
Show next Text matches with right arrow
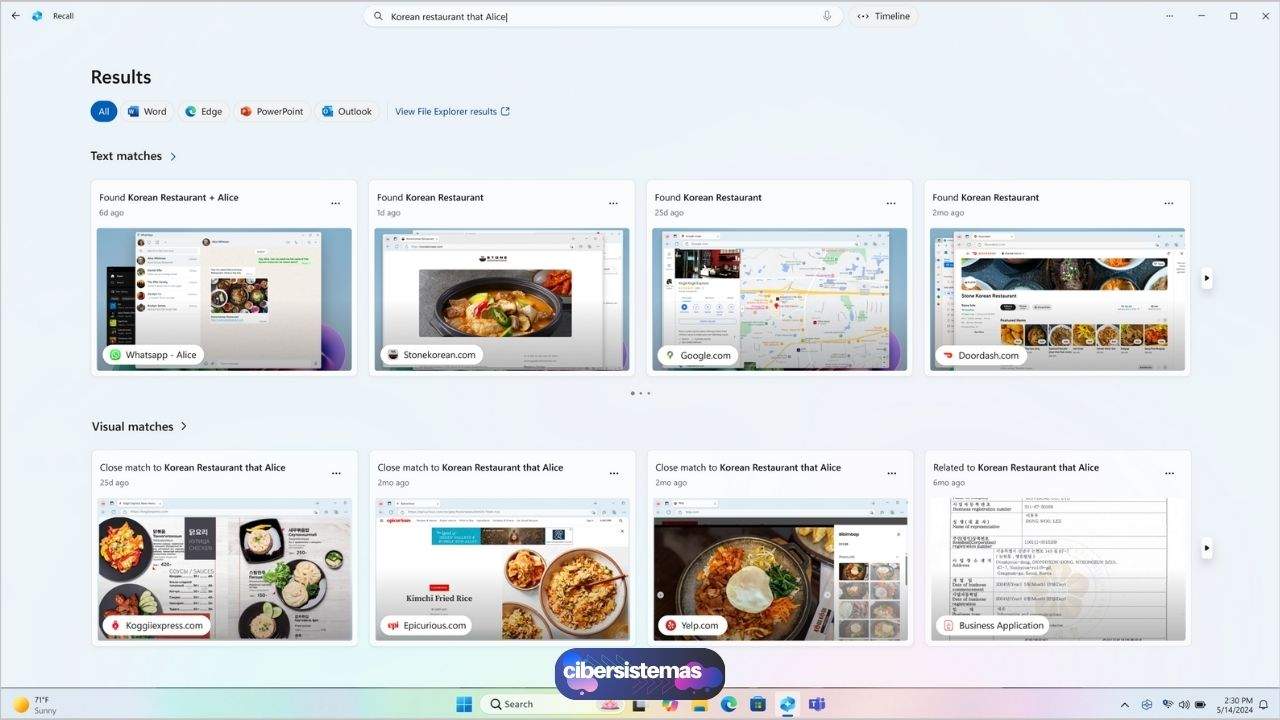(x=1206, y=278)
